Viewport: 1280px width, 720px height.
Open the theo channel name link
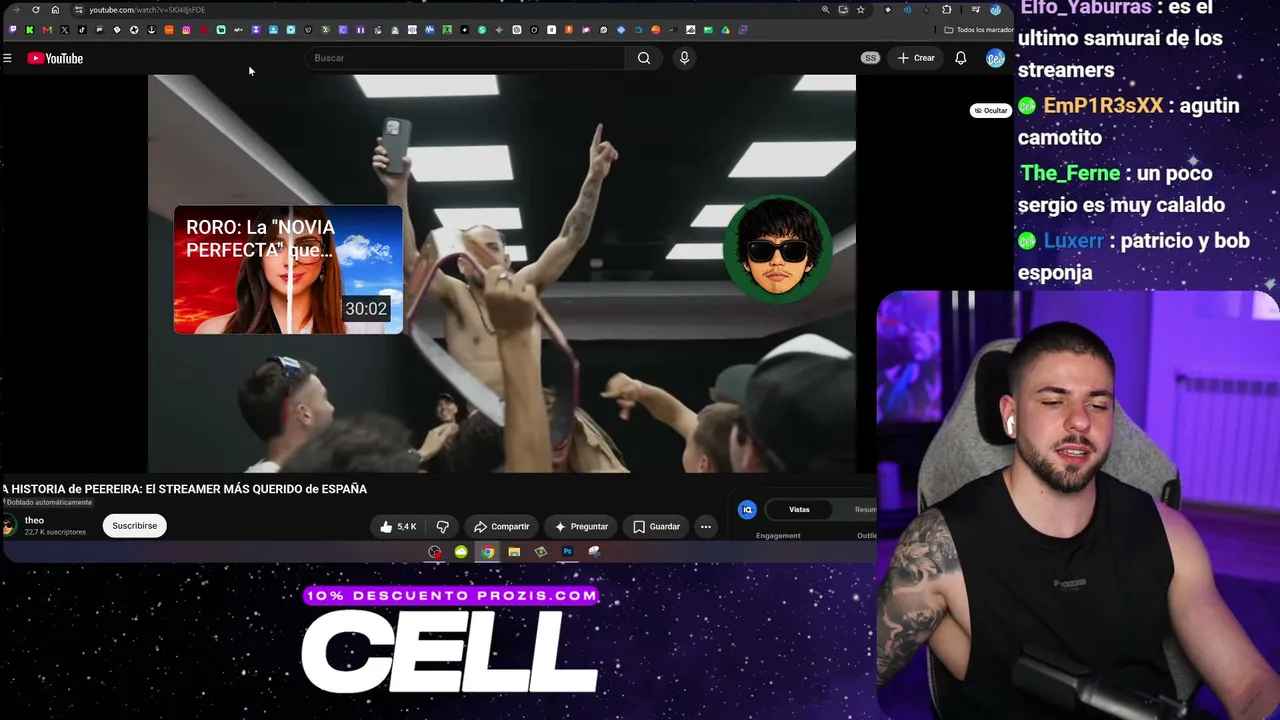point(34,520)
